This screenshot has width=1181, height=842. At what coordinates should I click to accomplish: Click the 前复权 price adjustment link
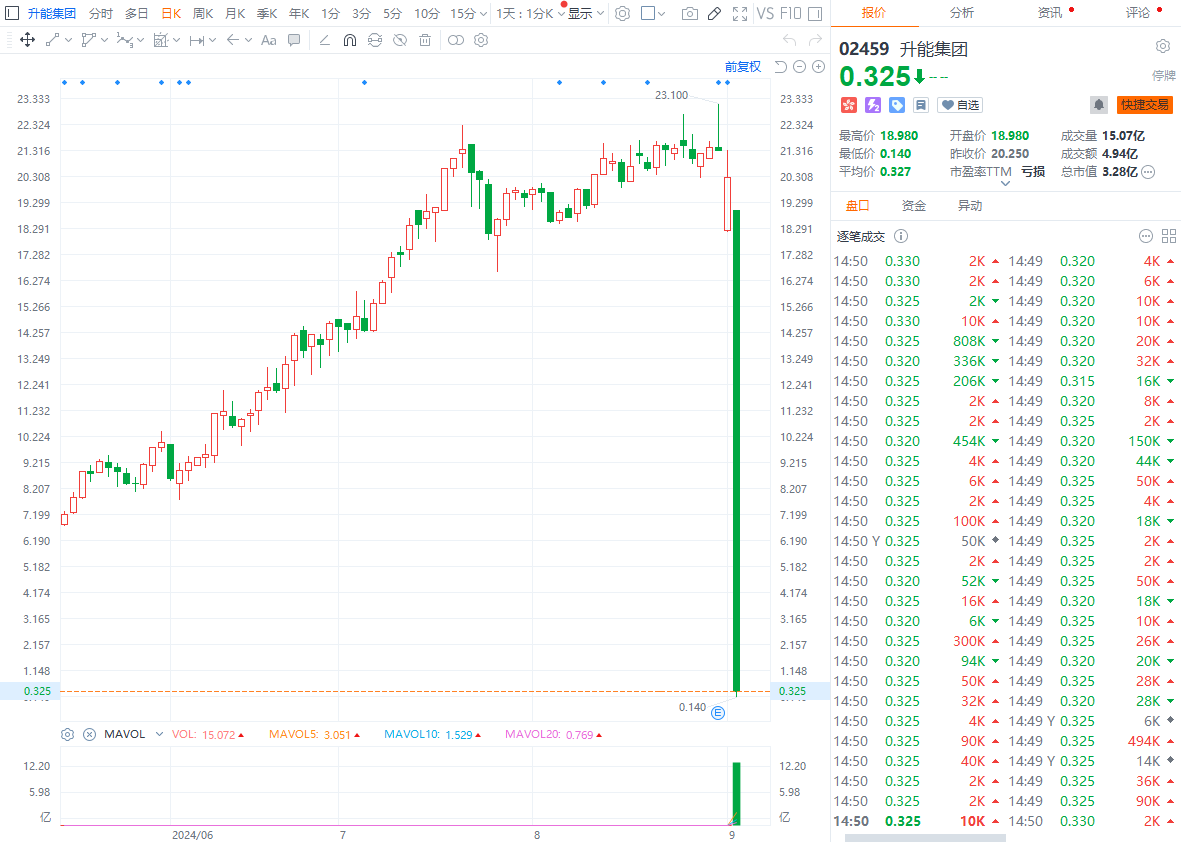[x=743, y=67]
